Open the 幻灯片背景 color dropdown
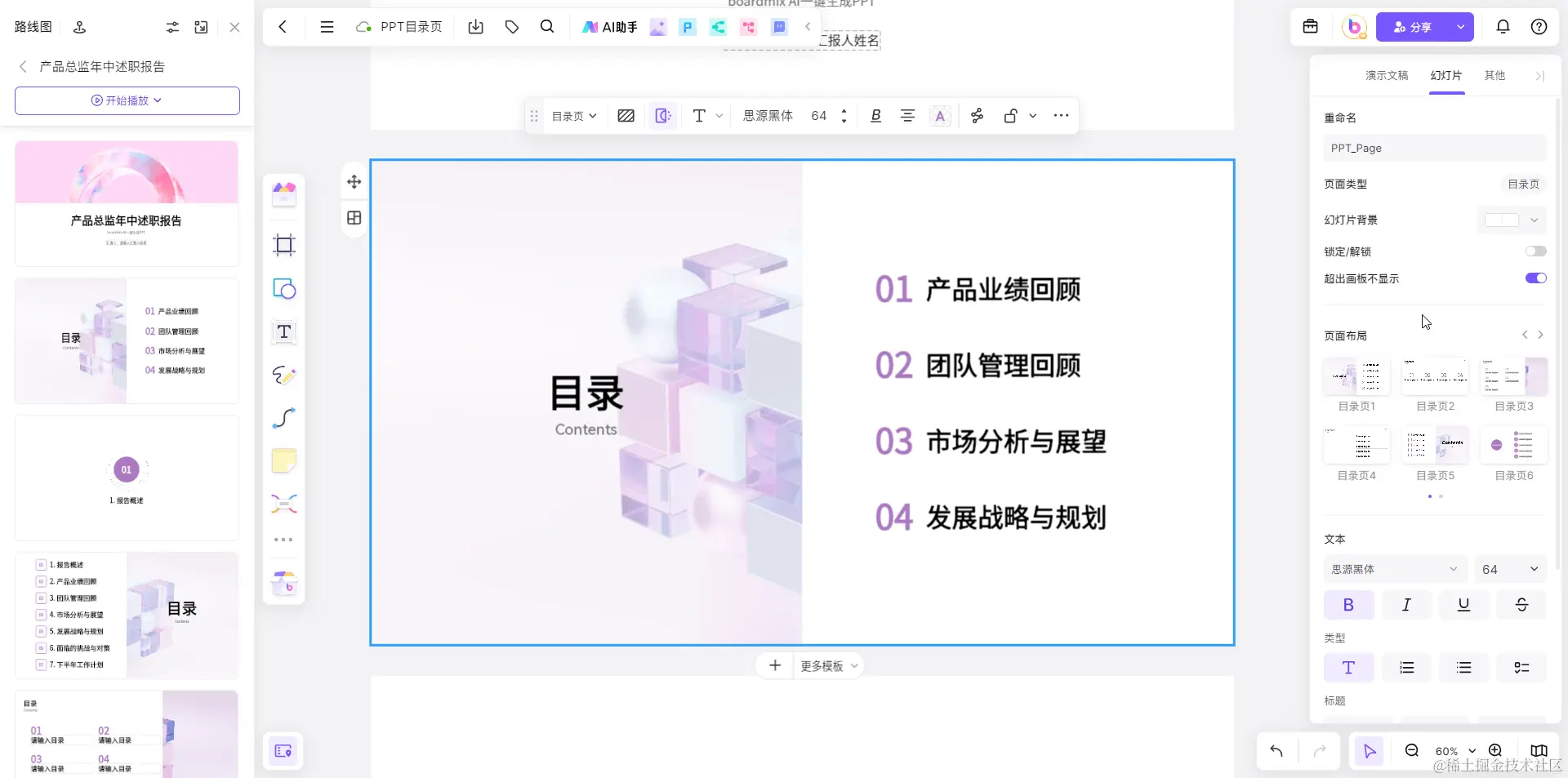The width and height of the screenshot is (1568, 778). click(x=1512, y=220)
